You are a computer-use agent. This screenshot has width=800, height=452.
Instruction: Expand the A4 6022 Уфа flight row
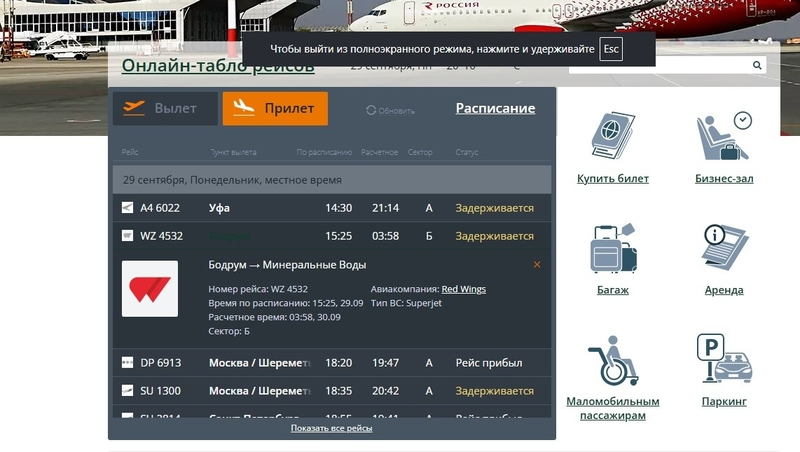click(x=330, y=208)
